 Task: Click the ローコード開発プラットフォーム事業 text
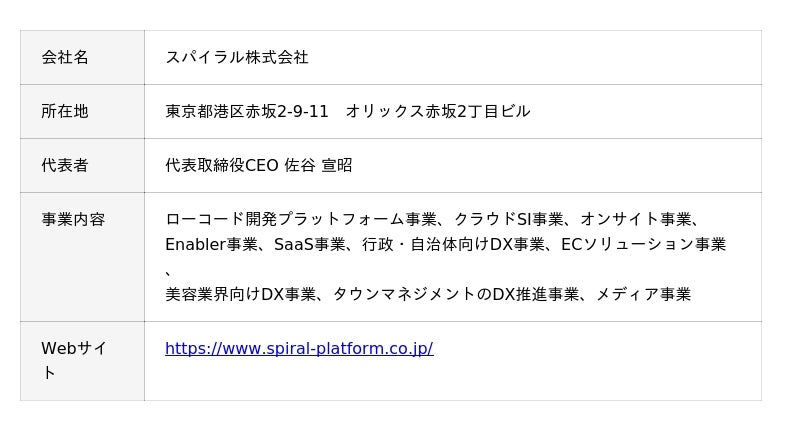click(x=301, y=220)
